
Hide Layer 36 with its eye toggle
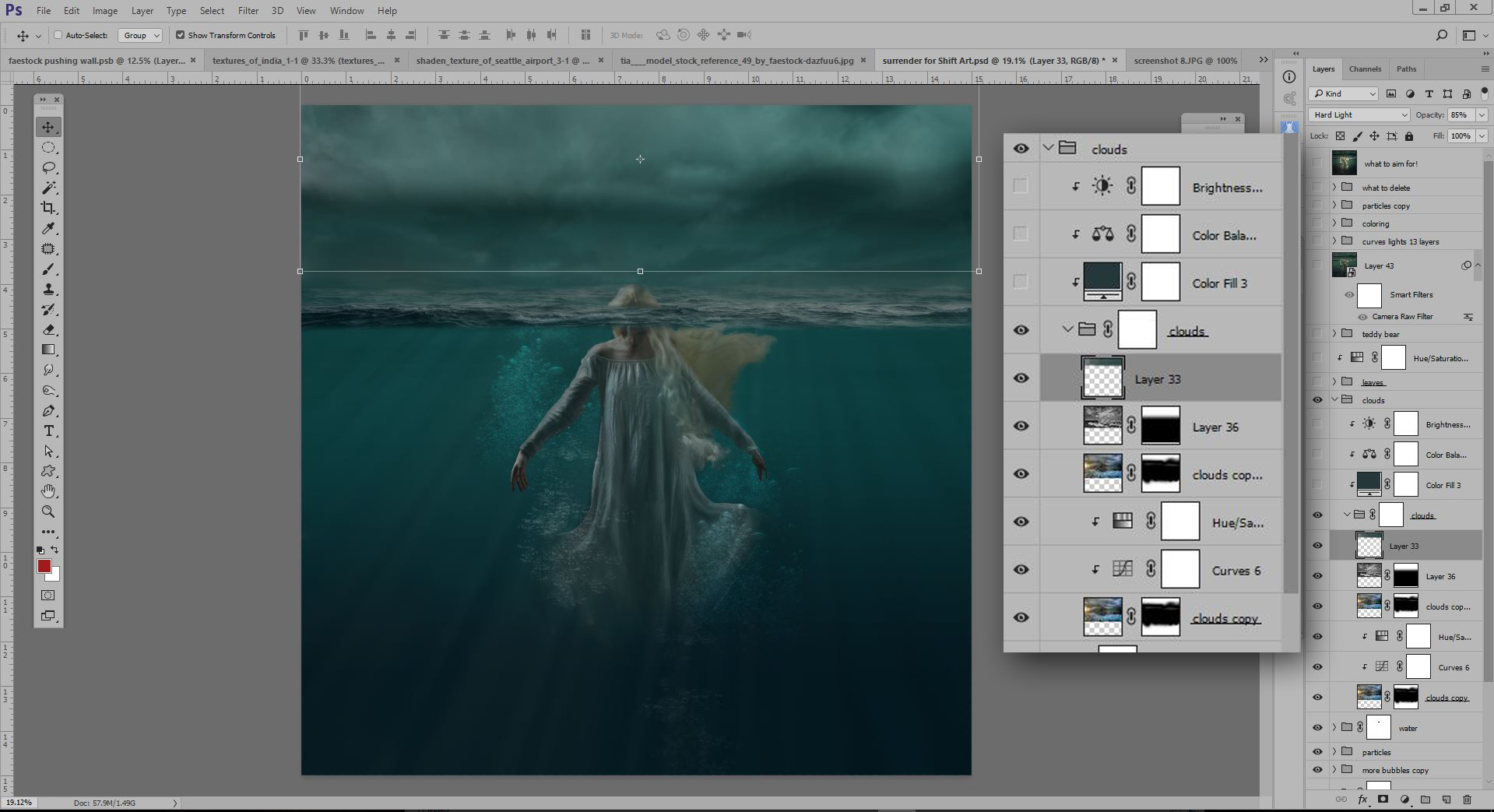click(x=1021, y=426)
